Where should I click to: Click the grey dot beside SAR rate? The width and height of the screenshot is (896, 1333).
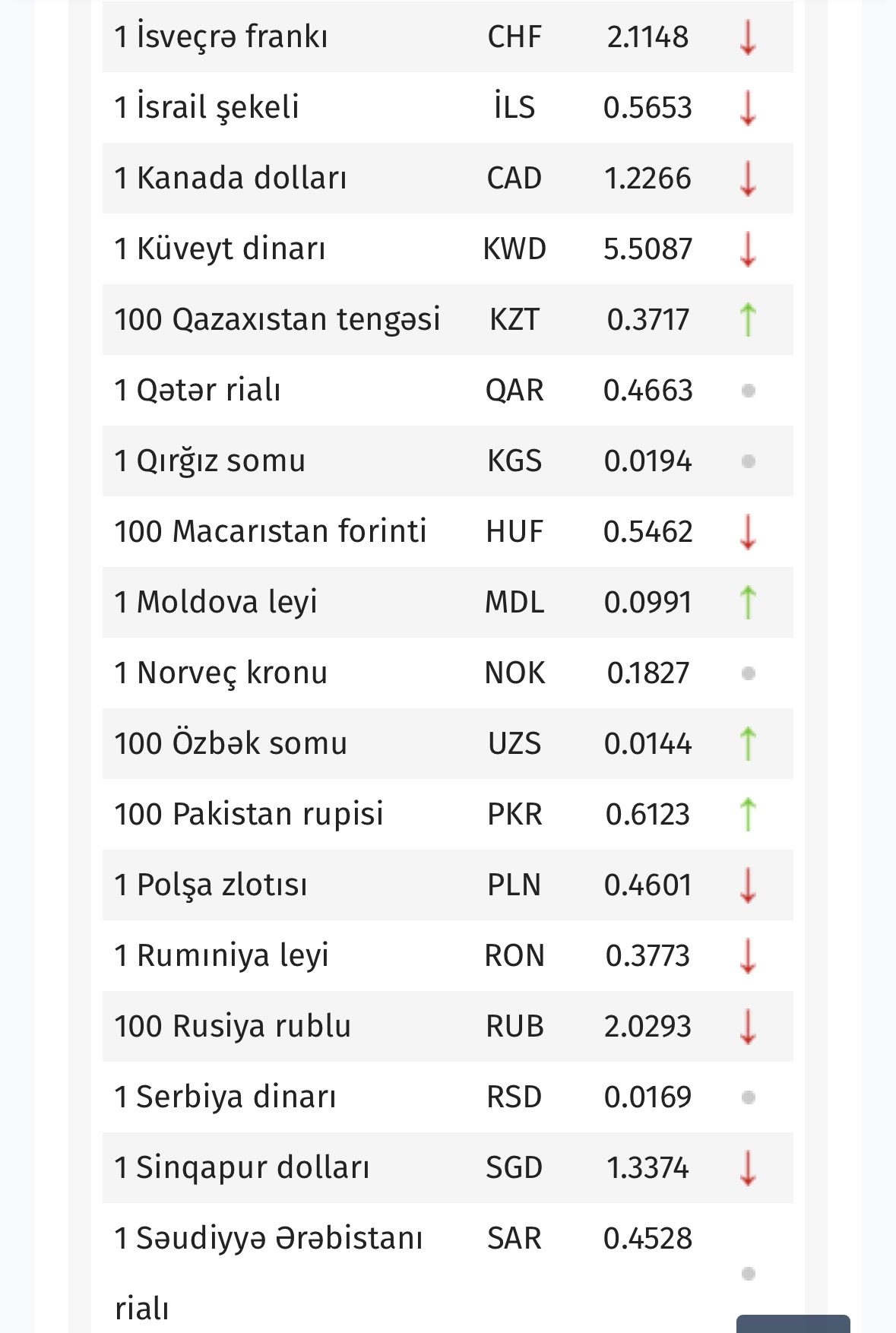(x=748, y=1273)
